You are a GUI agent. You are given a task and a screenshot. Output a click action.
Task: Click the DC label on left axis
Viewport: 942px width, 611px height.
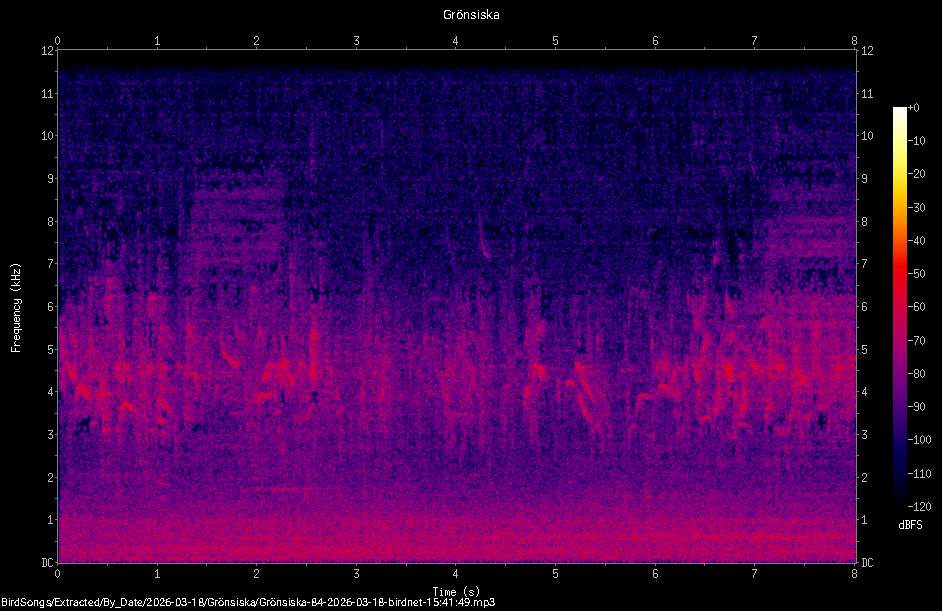(47, 563)
